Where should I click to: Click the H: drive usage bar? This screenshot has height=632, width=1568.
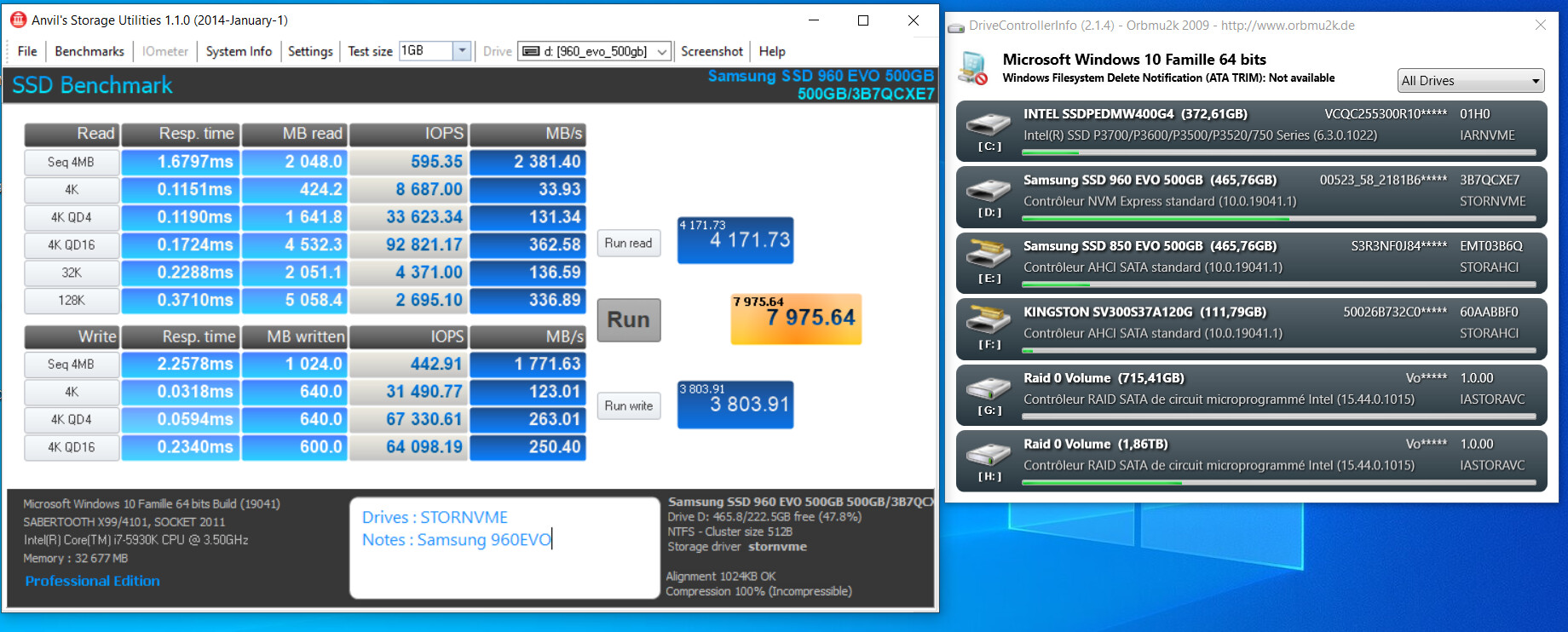[x=1278, y=483]
